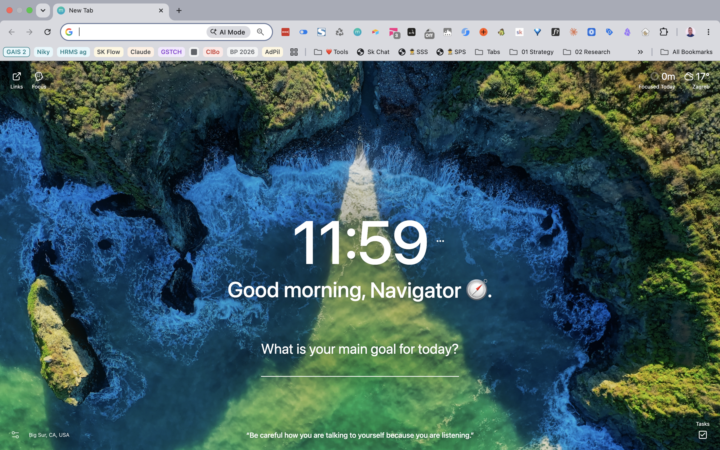The height and width of the screenshot is (450, 720).
Task: Open the Niky bookmark
Action: (43, 52)
